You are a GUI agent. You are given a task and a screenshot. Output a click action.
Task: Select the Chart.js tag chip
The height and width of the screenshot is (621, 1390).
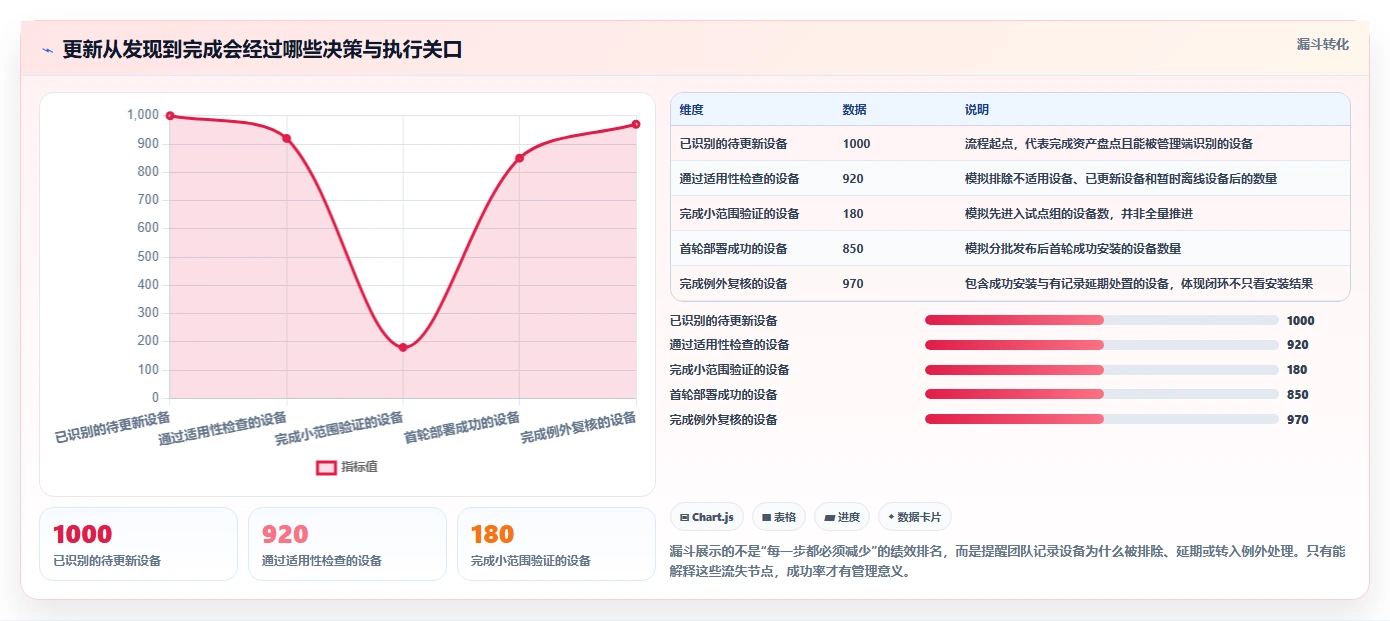pyautogui.click(x=707, y=517)
